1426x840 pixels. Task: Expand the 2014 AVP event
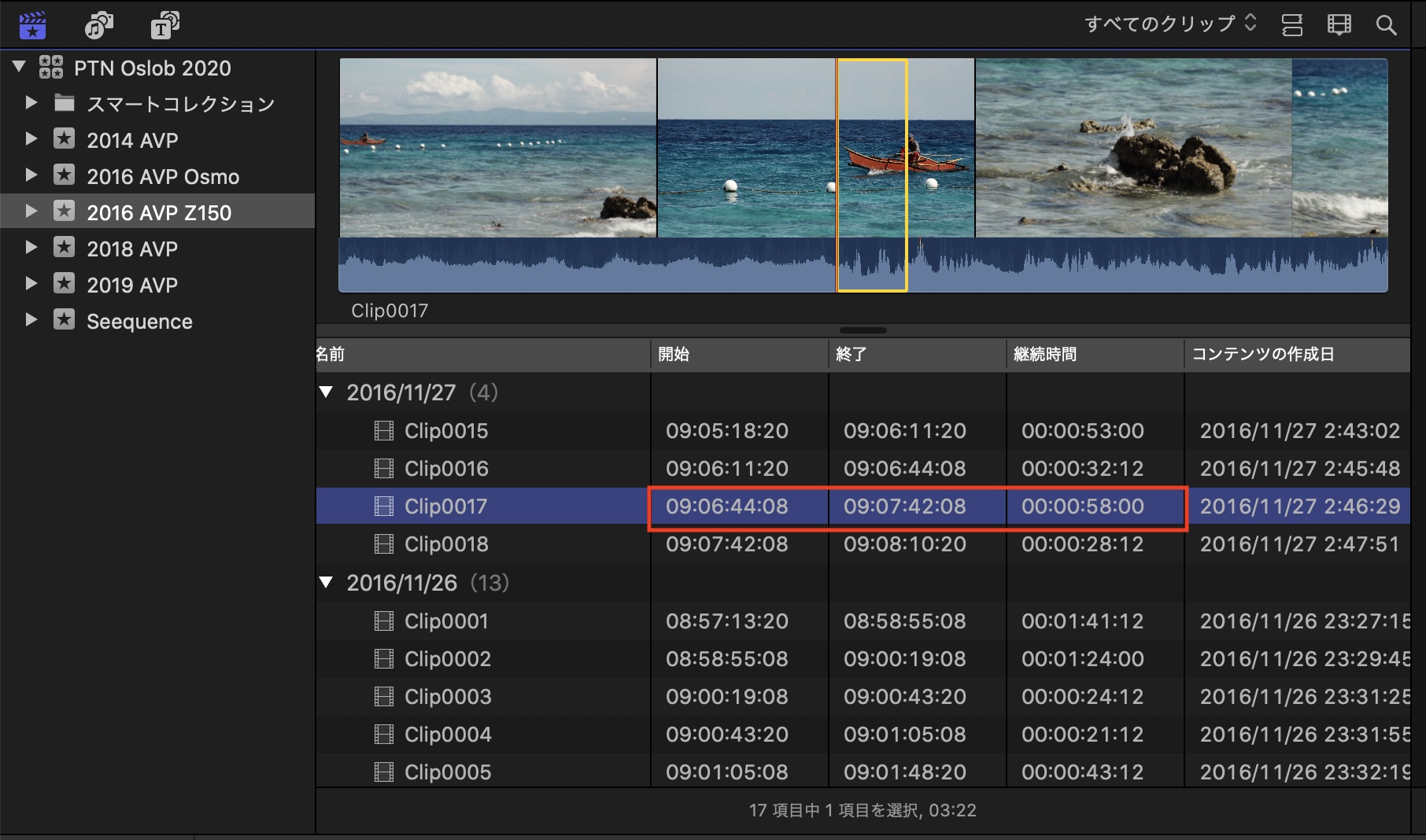tap(31, 139)
